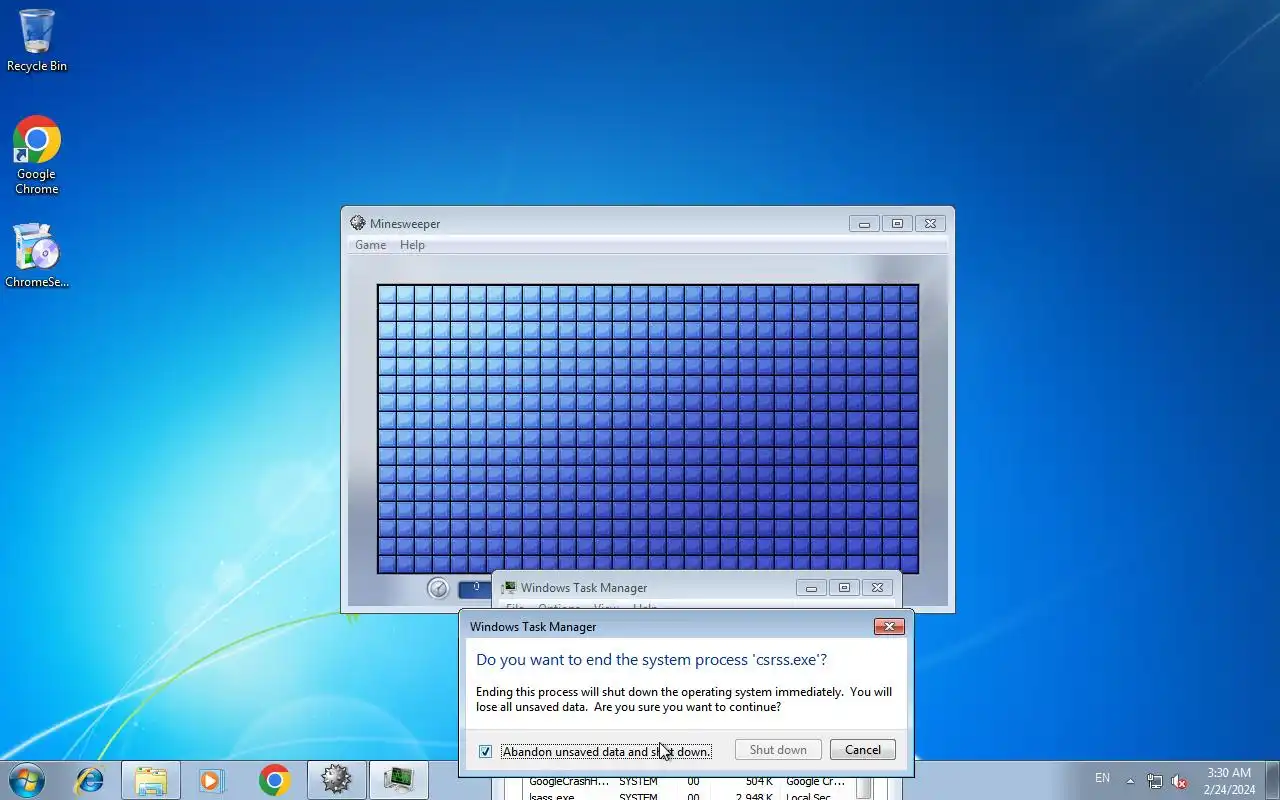Click the muted volume speaker tray icon
The image size is (1280, 800).
coord(1180,781)
